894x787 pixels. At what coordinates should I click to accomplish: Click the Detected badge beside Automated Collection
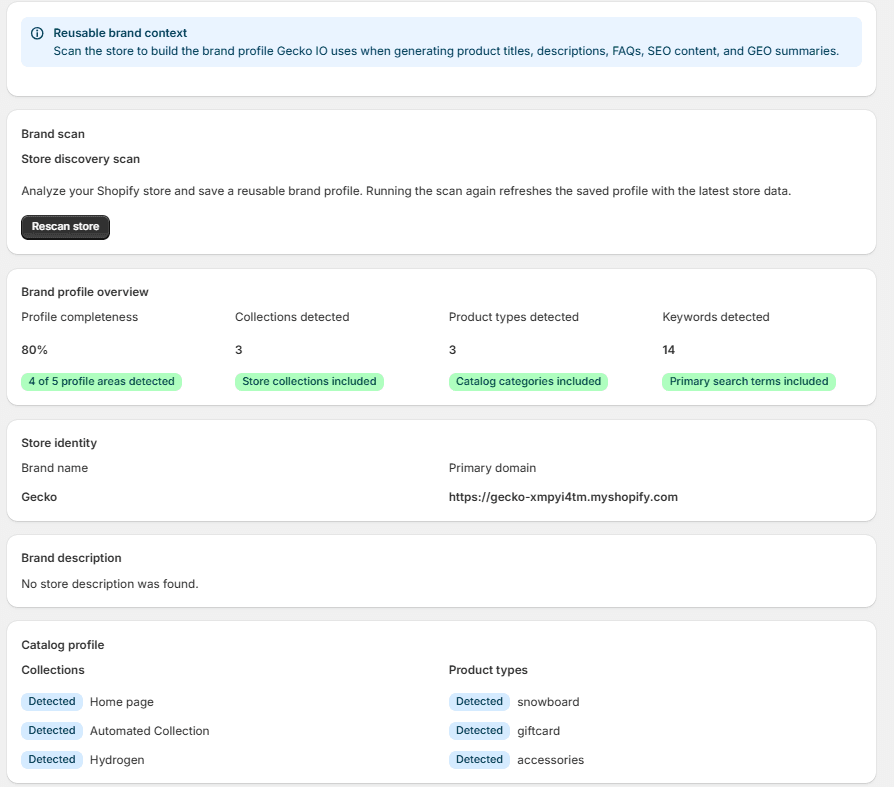[52, 731]
